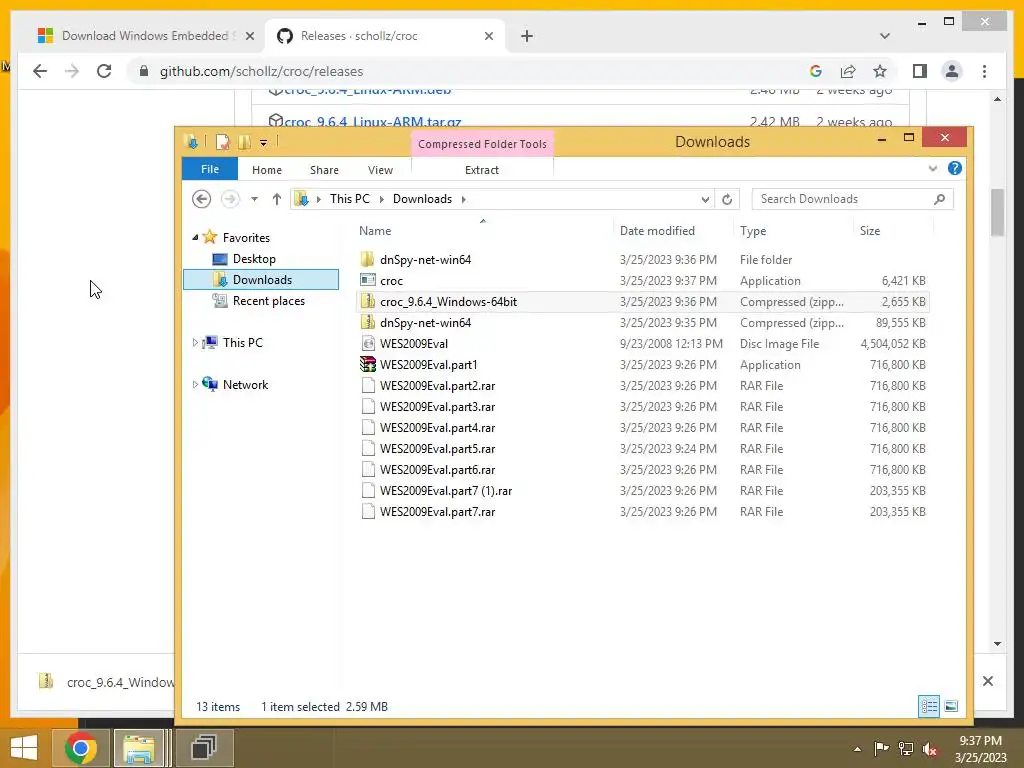
Task: Open Chrome side panel icon
Action: 920,71
